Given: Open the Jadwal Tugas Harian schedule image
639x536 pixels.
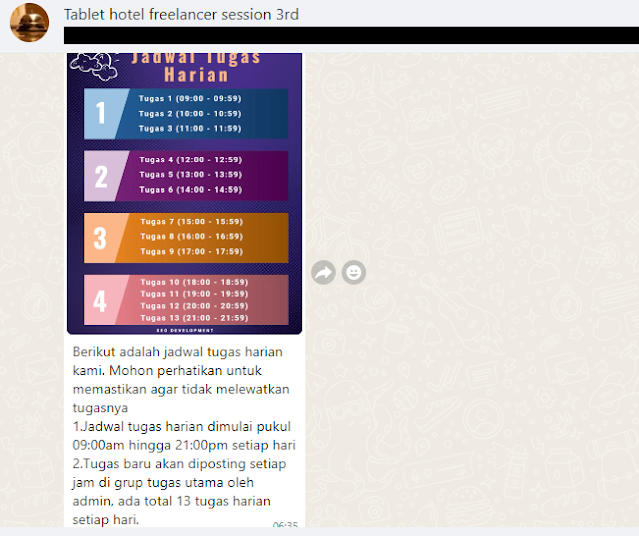Looking at the screenshot, I should pyautogui.click(x=185, y=194).
